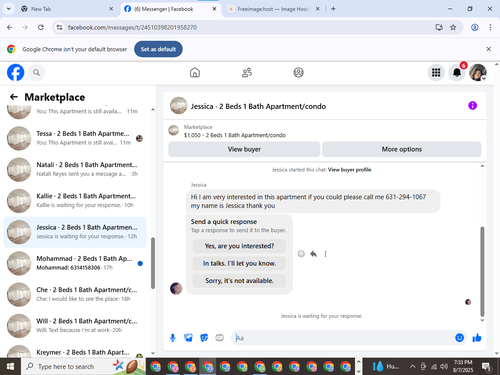
Task: Open the Friends icon in top navigation
Action: click(247, 72)
